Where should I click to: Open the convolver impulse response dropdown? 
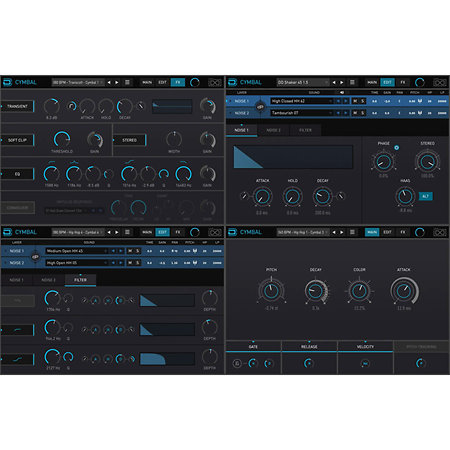67,211
